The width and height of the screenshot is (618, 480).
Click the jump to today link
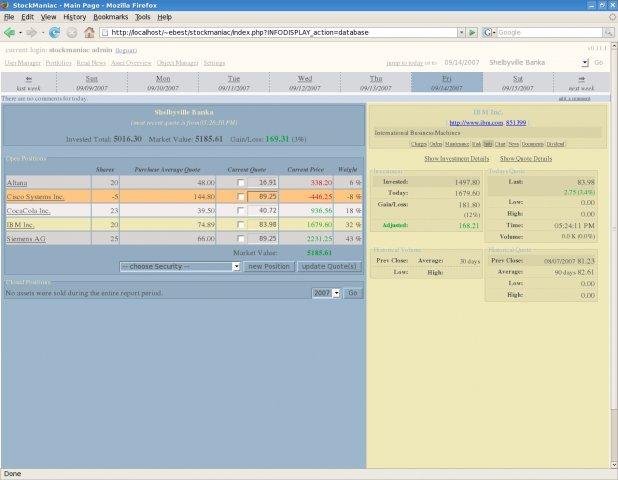[x=405, y=63]
